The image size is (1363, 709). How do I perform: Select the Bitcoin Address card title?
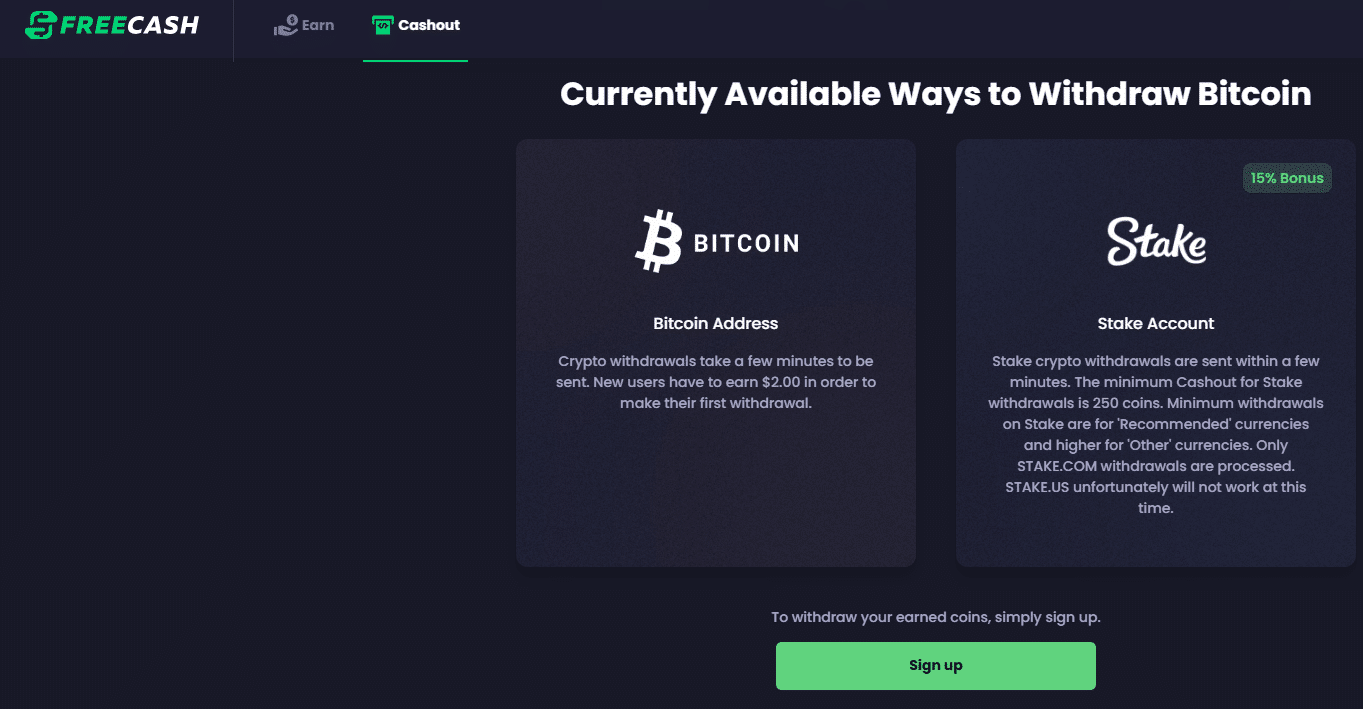(x=715, y=323)
